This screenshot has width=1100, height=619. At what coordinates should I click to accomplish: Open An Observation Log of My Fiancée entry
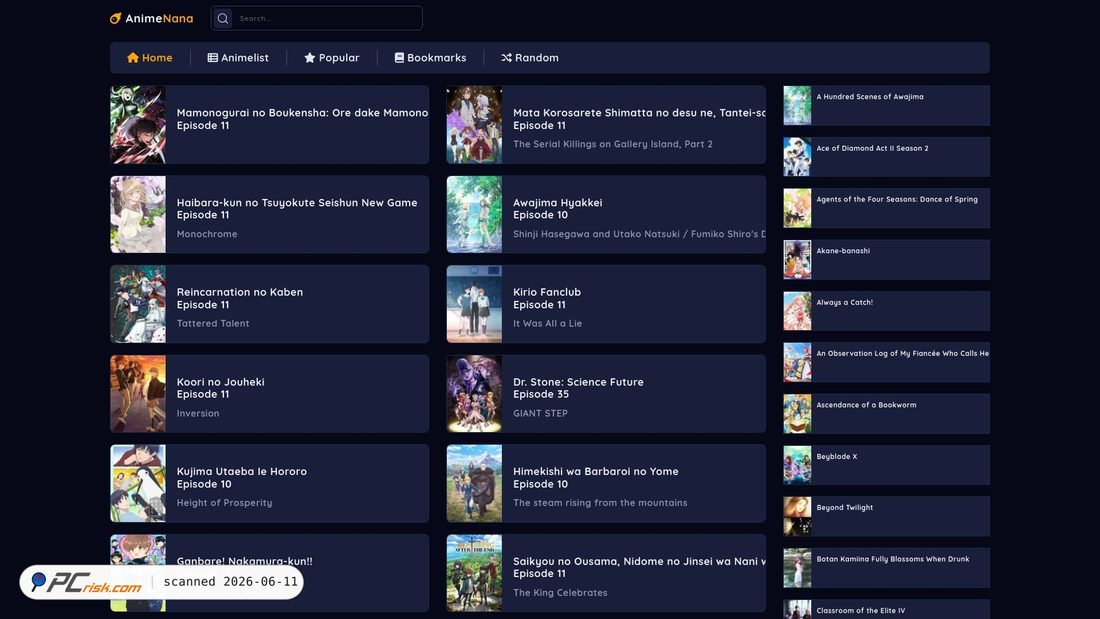(887, 362)
